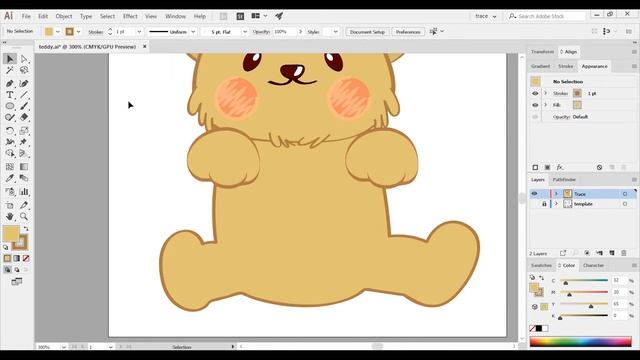Switch to the Swatches tab

tap(541, 265)
